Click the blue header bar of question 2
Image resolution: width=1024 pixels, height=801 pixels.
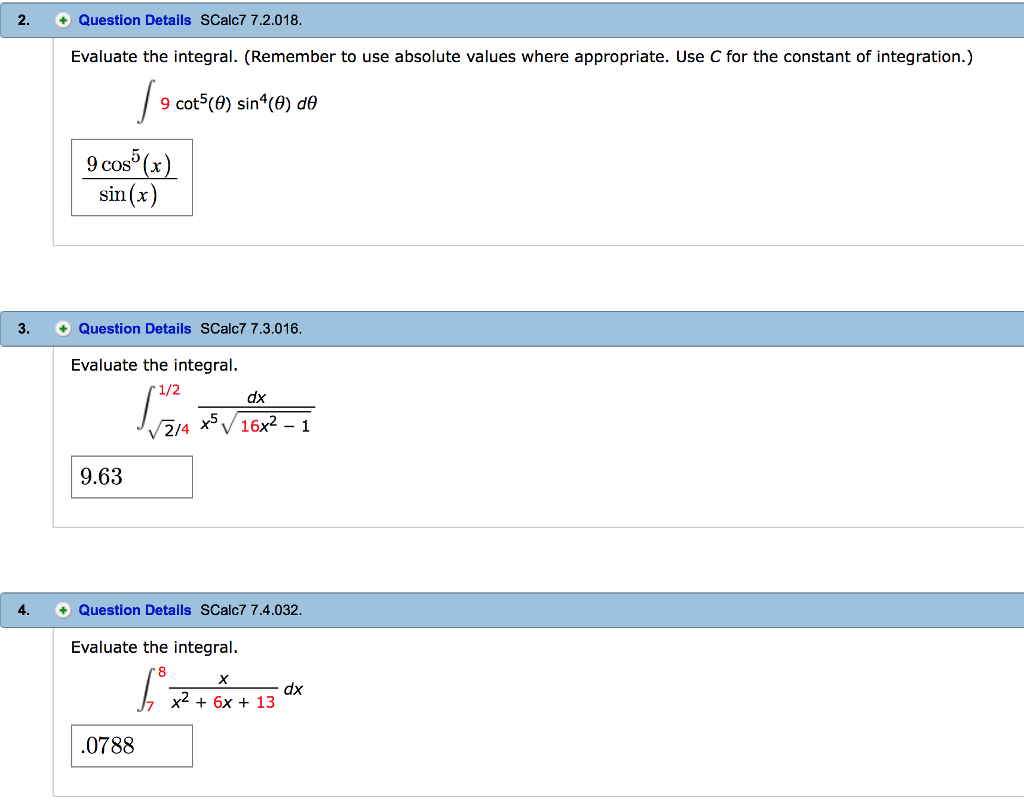[600, 20]
